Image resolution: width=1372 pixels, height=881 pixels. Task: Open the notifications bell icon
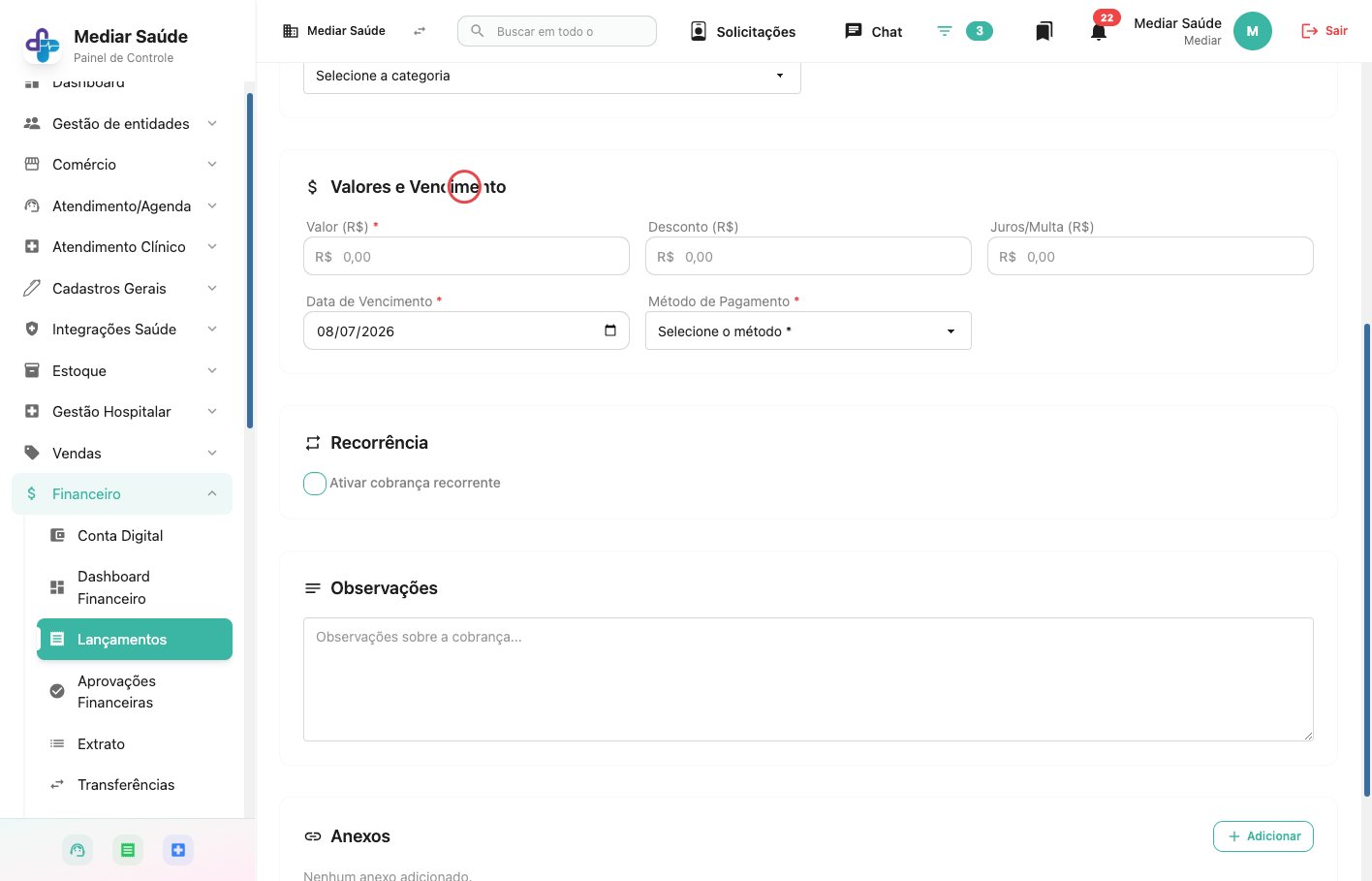[x=1098, y=32]
